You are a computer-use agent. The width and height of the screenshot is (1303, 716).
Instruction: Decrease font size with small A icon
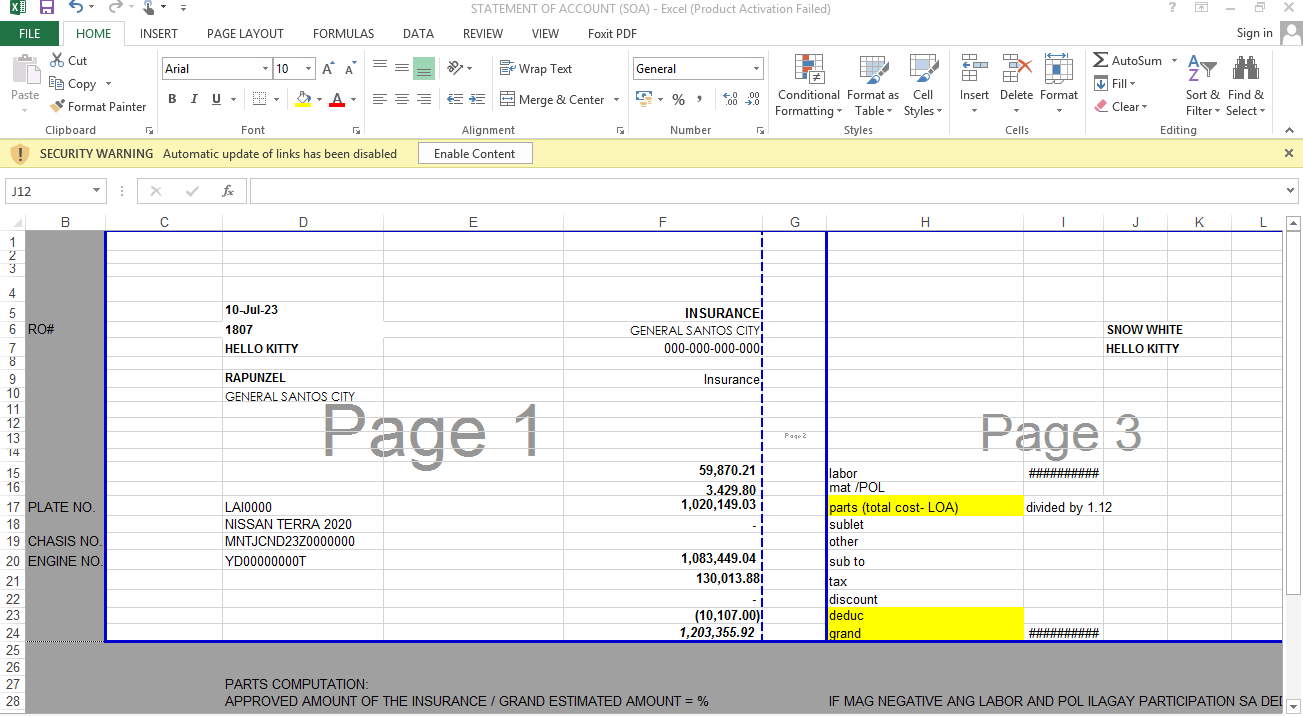click(350, 69)
